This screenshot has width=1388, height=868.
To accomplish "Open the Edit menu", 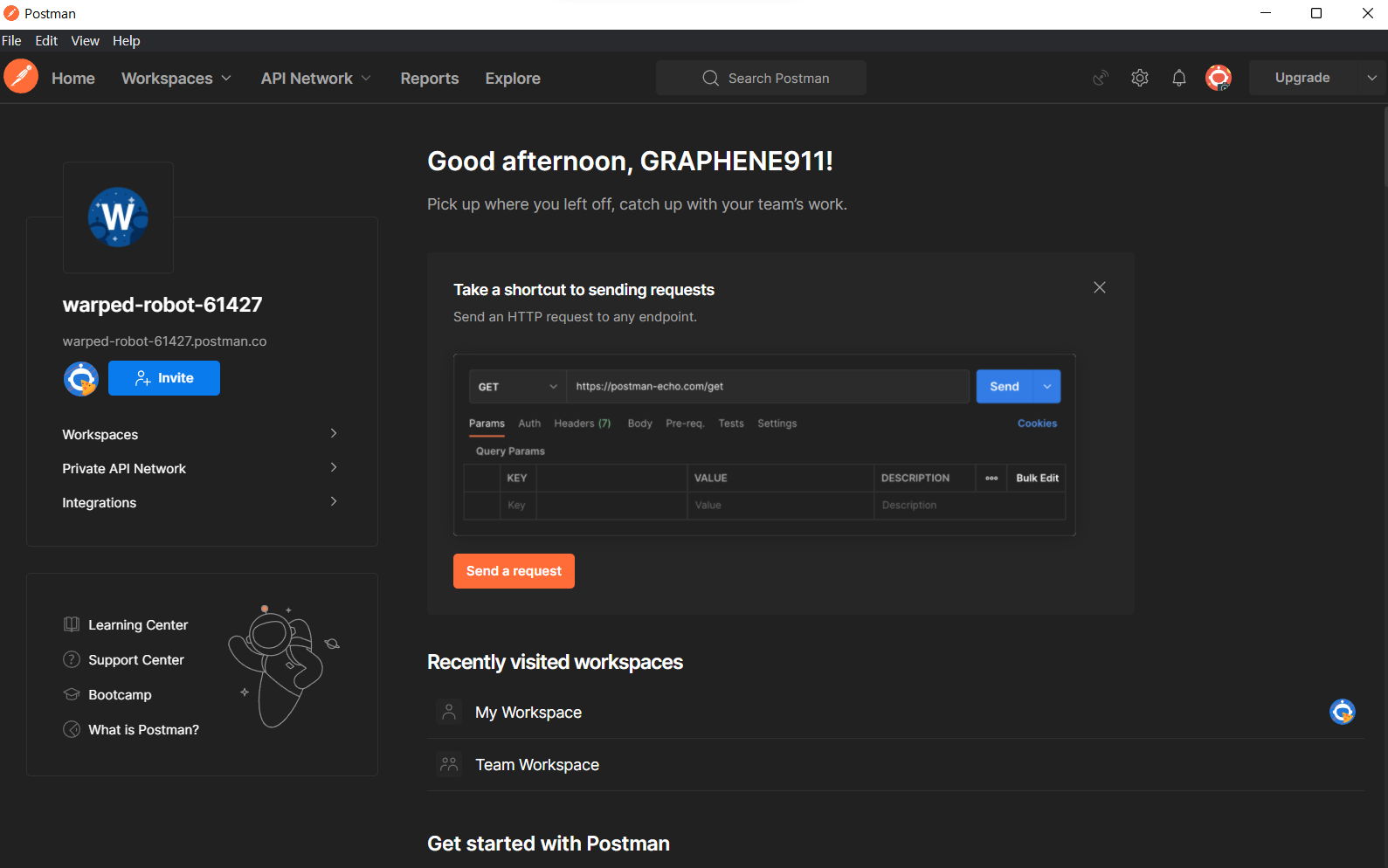I will click(46, 40).
